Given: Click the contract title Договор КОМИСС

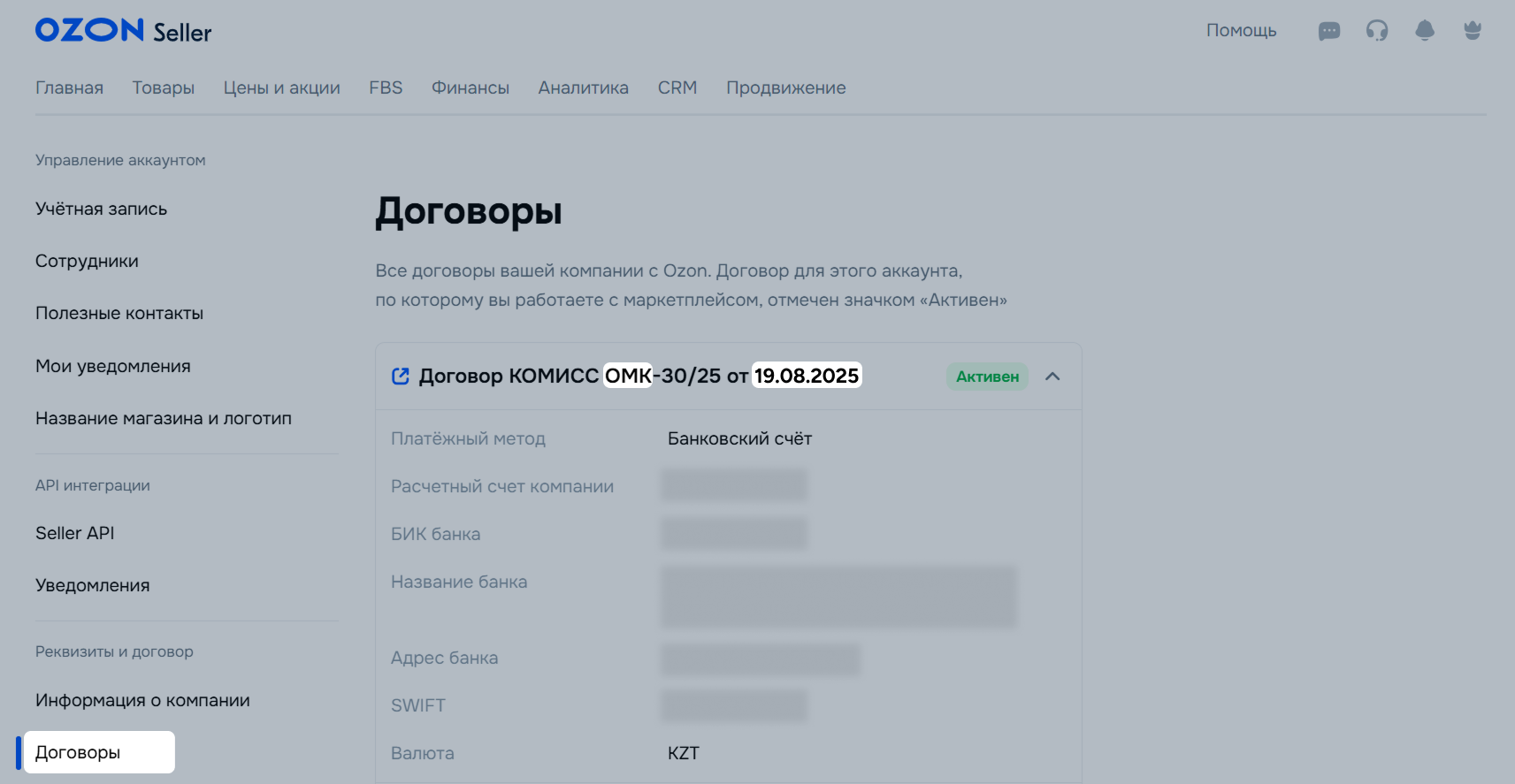Looking at the screenshot, I should click(640, 377).
